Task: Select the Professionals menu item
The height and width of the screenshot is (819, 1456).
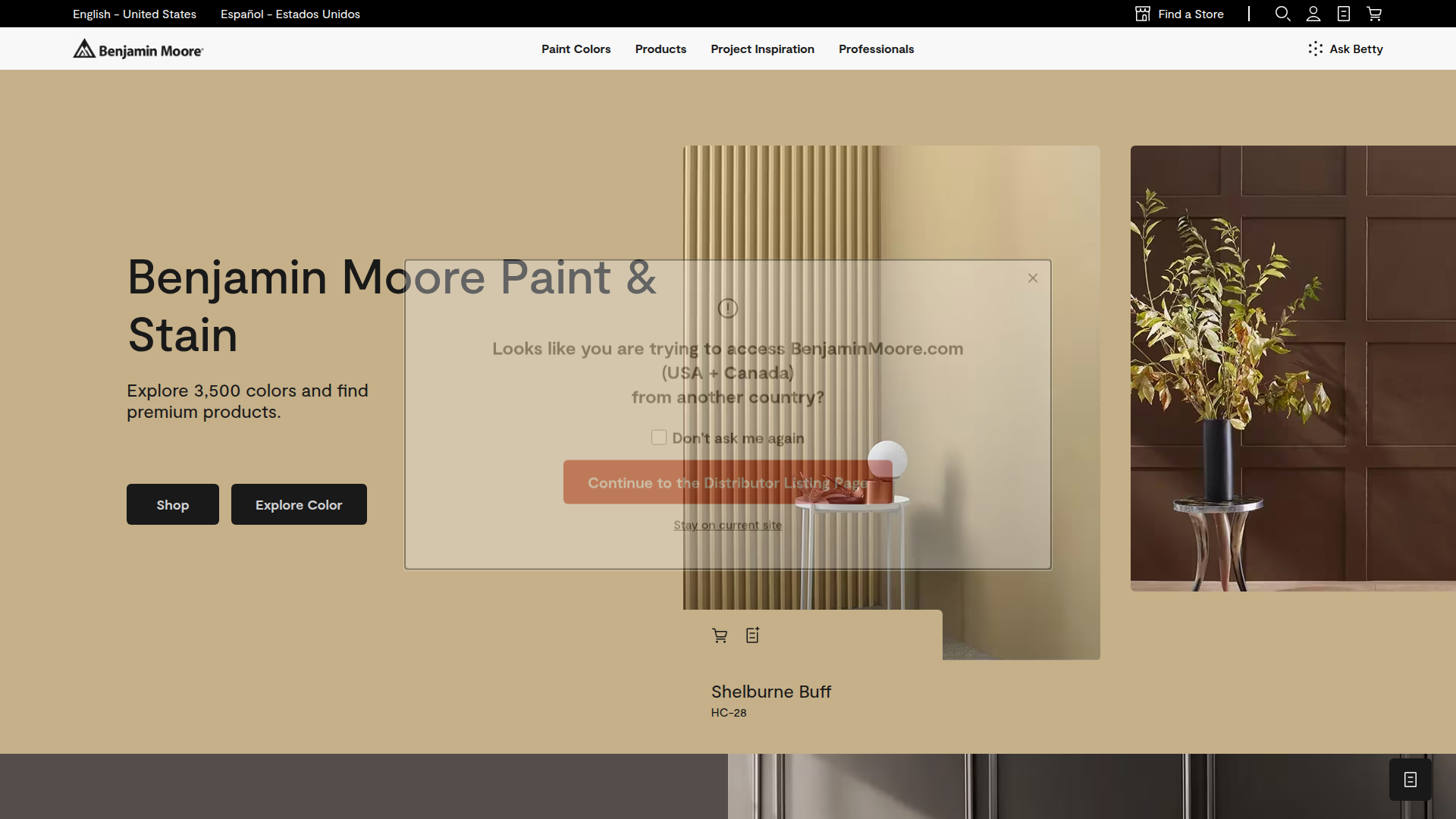Action: click(876, 49)
